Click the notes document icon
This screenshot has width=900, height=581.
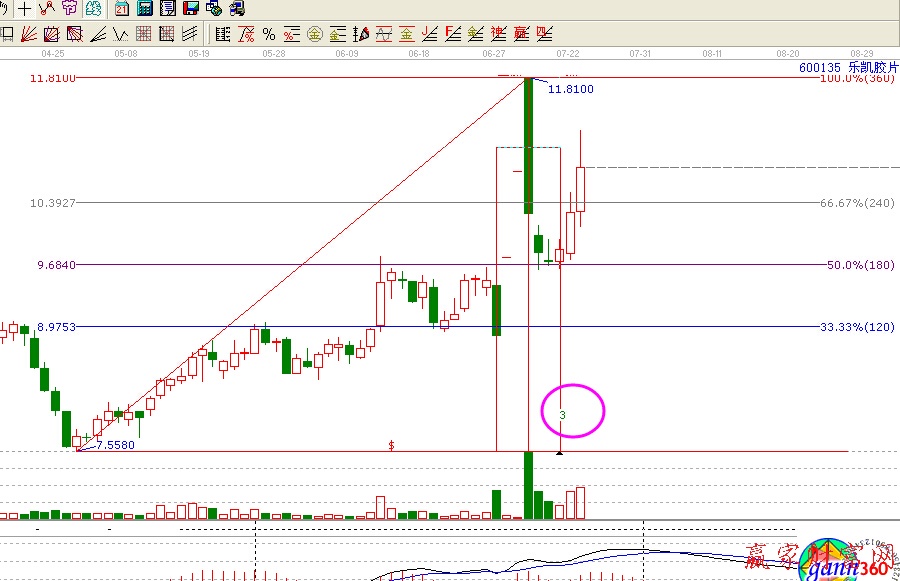[168, 9]
